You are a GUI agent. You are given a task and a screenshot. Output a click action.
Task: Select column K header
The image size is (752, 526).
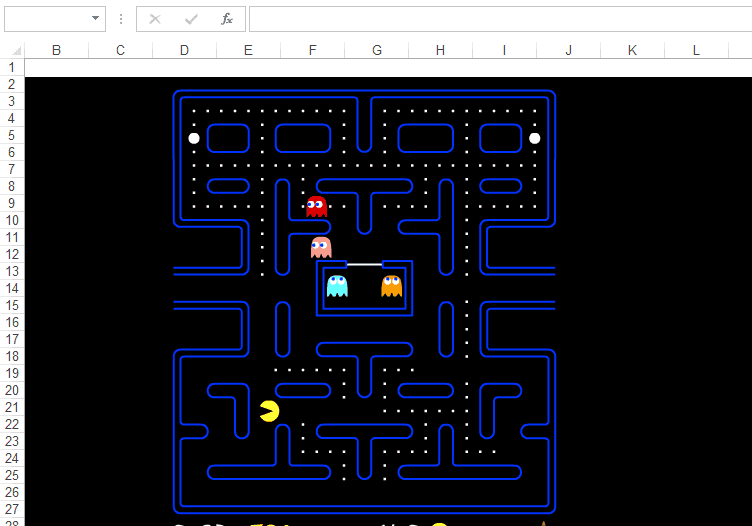tap(633, 50)
